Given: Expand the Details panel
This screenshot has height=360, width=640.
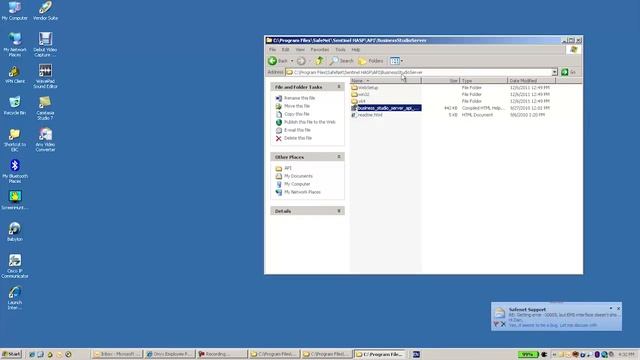Looking at the screenshot, I should point(339,211).
